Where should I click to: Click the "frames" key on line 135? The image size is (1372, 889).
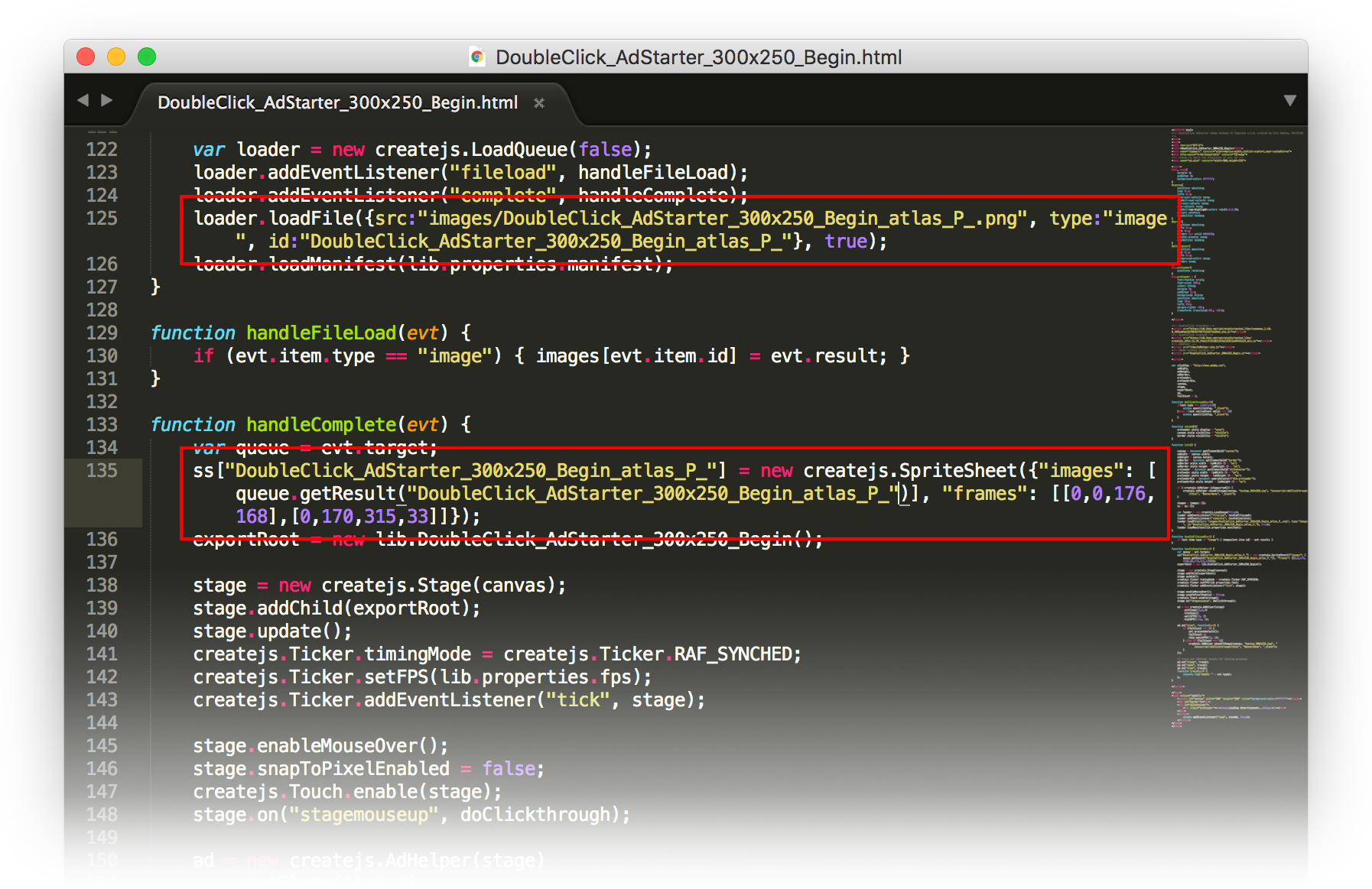[x=984, y=494]
